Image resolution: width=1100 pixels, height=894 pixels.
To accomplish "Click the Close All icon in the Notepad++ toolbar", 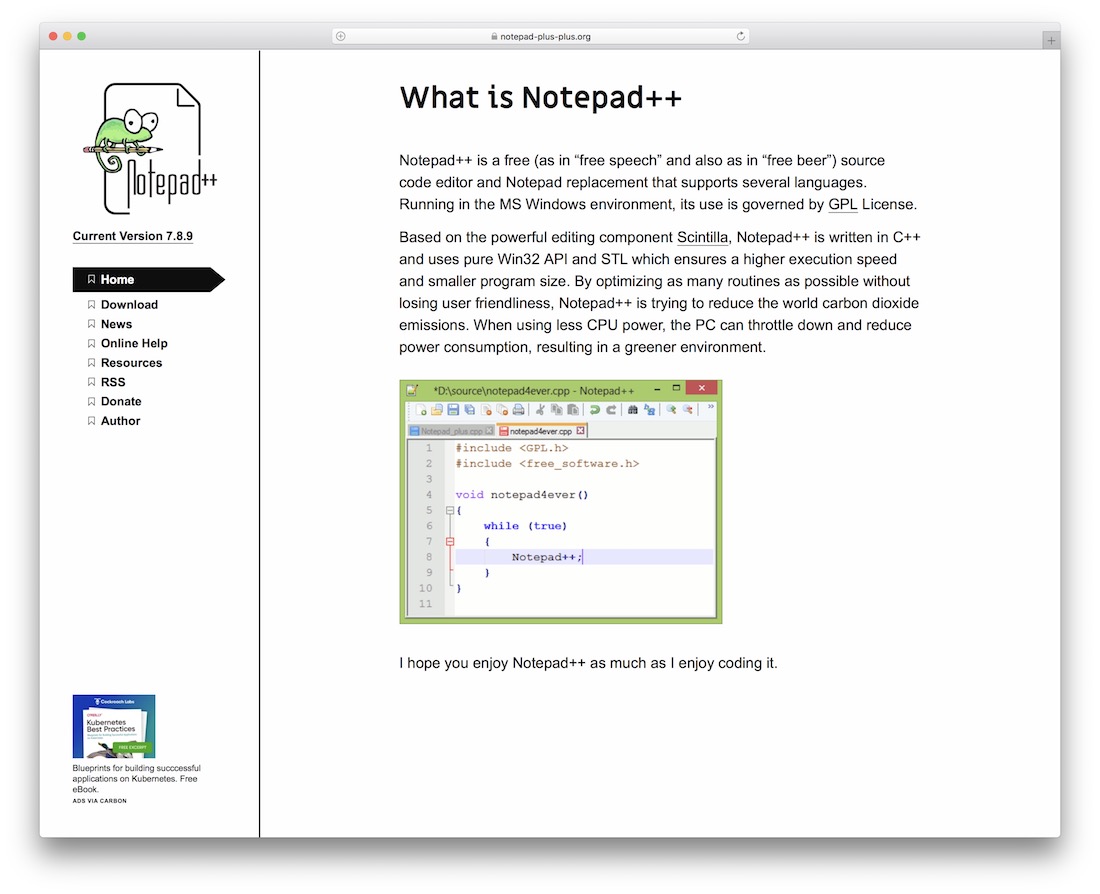I will pos(502,410).
